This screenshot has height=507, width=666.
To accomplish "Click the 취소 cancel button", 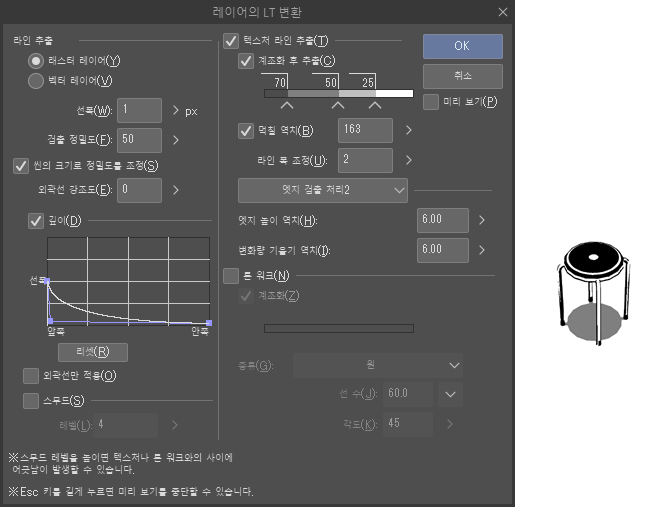I will (462, 75).
